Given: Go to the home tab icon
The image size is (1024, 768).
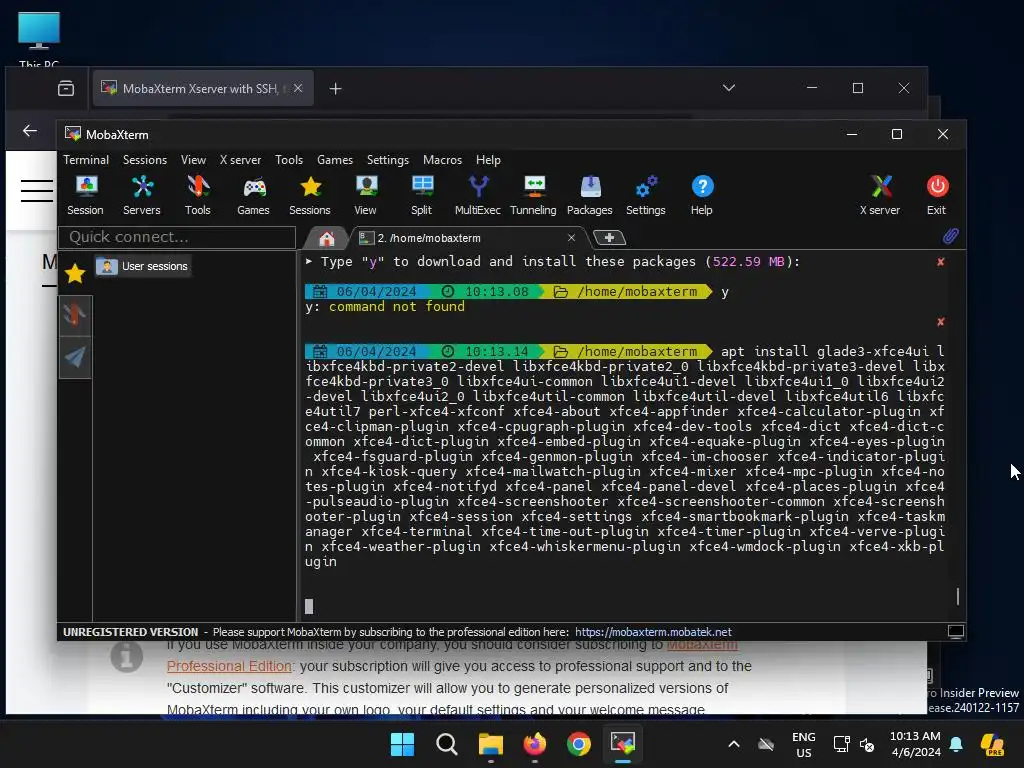Looking at the screenshot, I should 327,238.
